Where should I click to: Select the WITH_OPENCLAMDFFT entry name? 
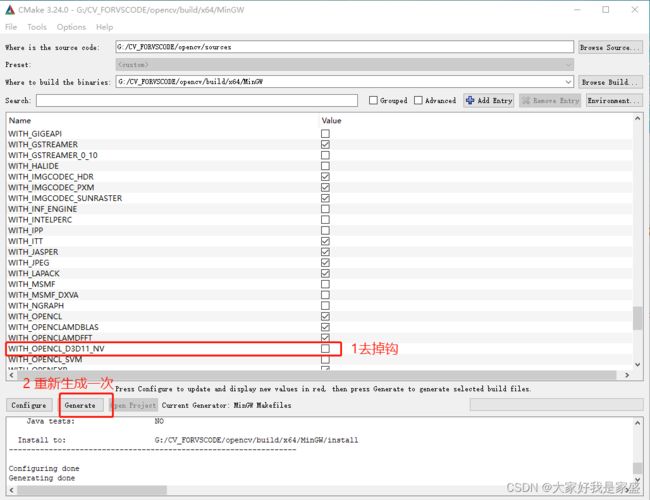pos(50,338)
